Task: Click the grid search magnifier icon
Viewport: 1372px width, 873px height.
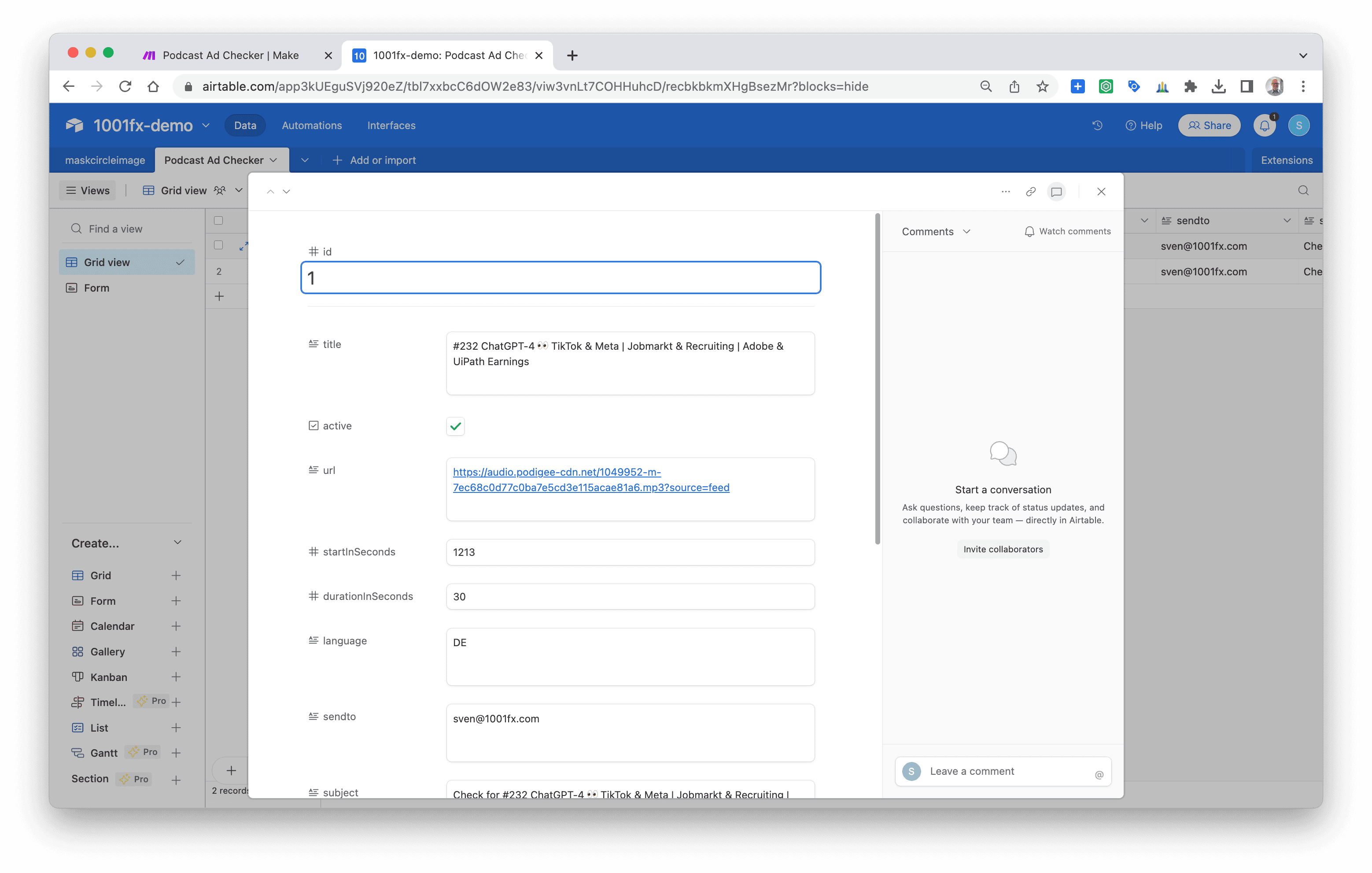Action: pyautogui.click(x=1303, y=190)
